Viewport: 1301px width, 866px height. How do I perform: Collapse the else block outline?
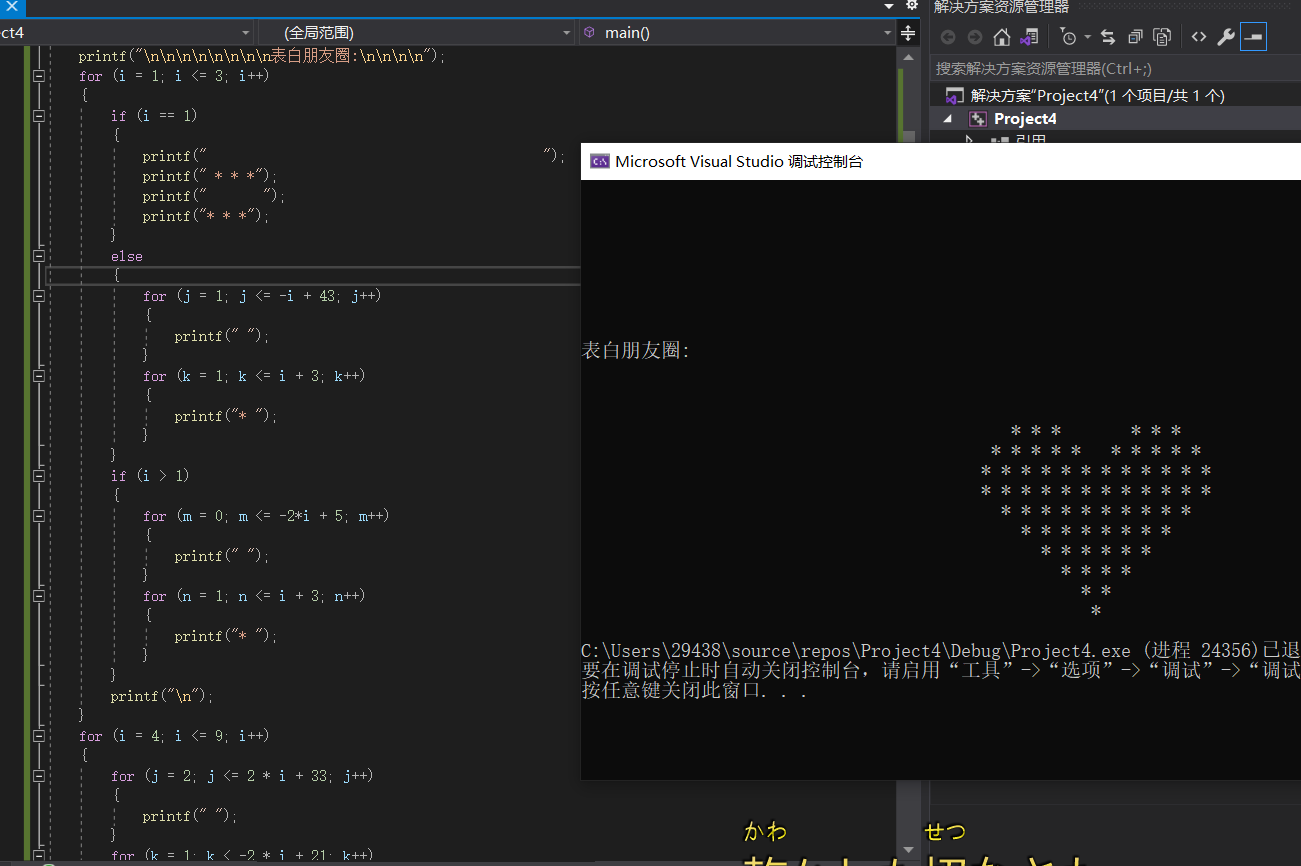39,256
